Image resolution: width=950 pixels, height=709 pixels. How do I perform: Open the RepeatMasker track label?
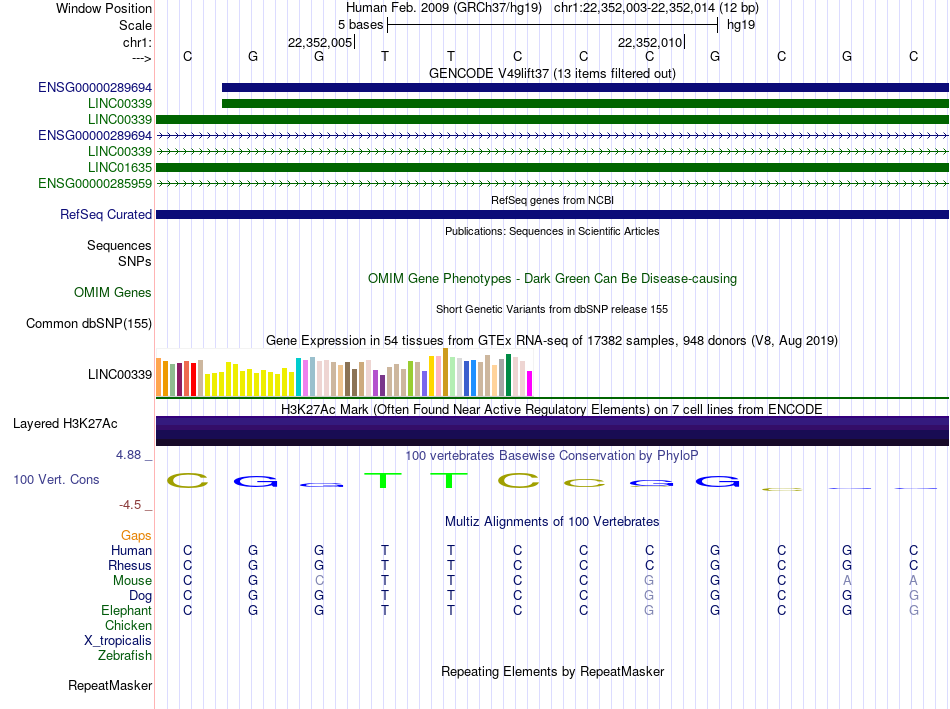pos(110,685)
